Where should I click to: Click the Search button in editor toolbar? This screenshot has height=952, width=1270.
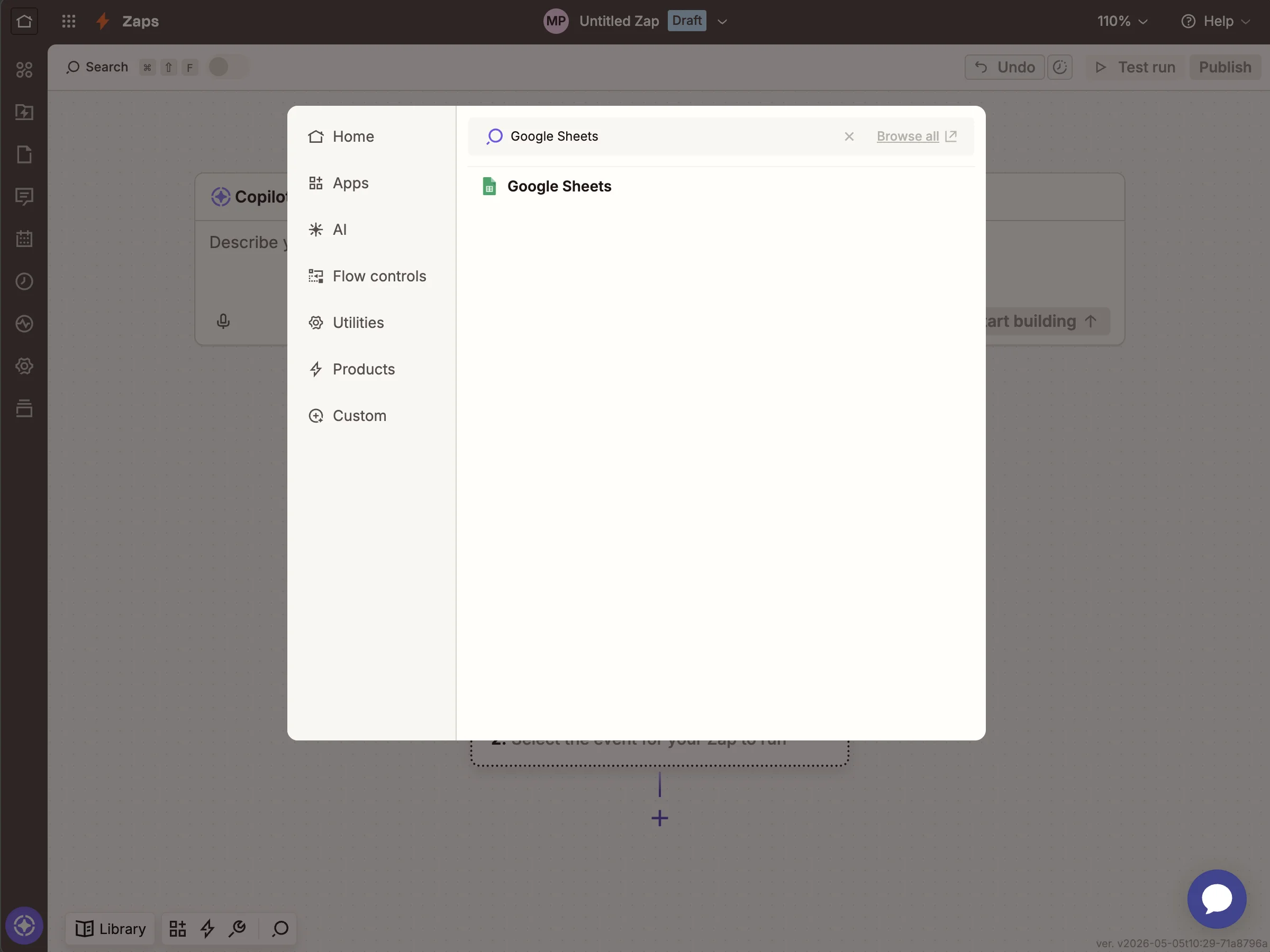pos(97,67)
